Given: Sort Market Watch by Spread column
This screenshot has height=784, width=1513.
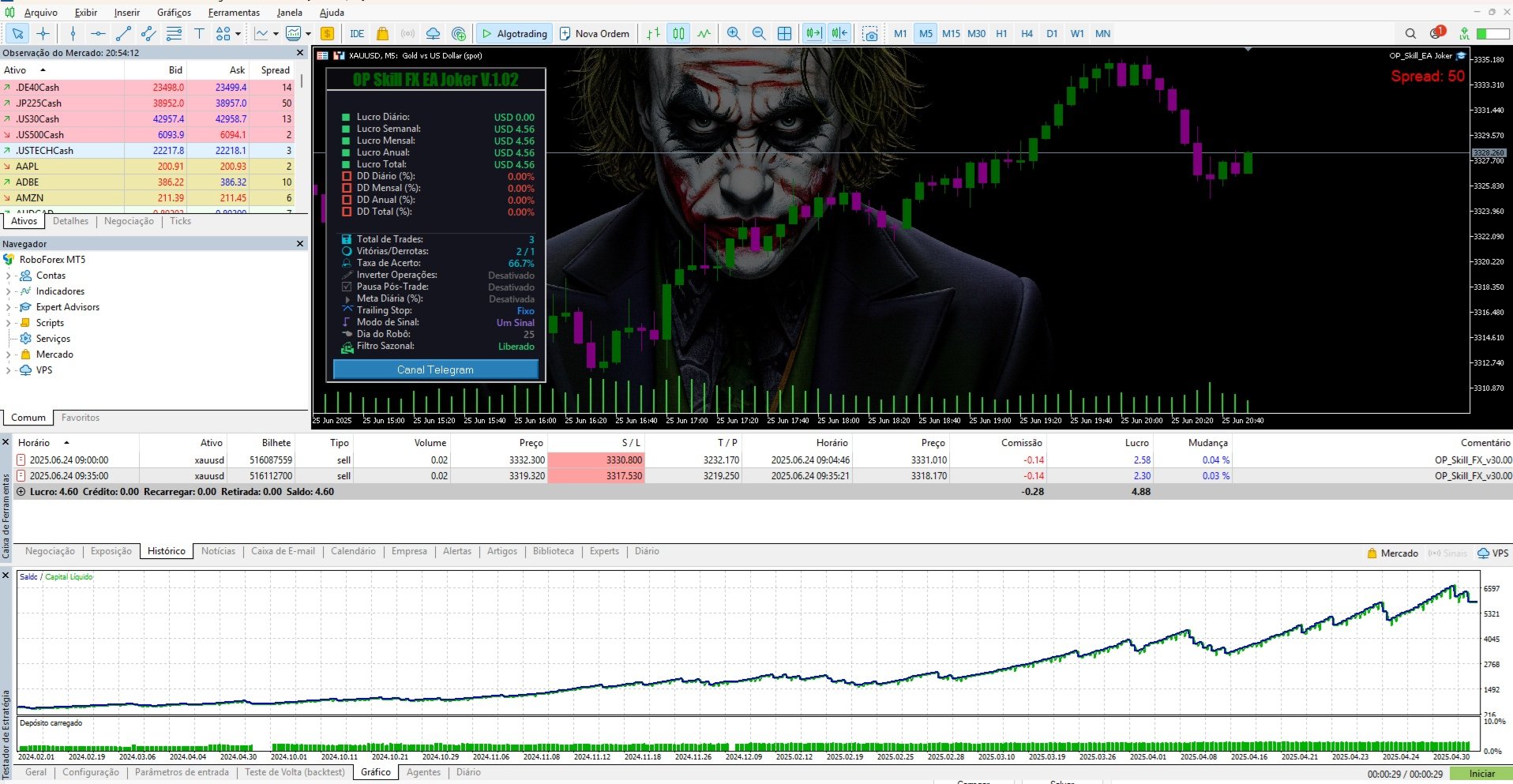Looking at the screenshot, I should click(276, 70).
